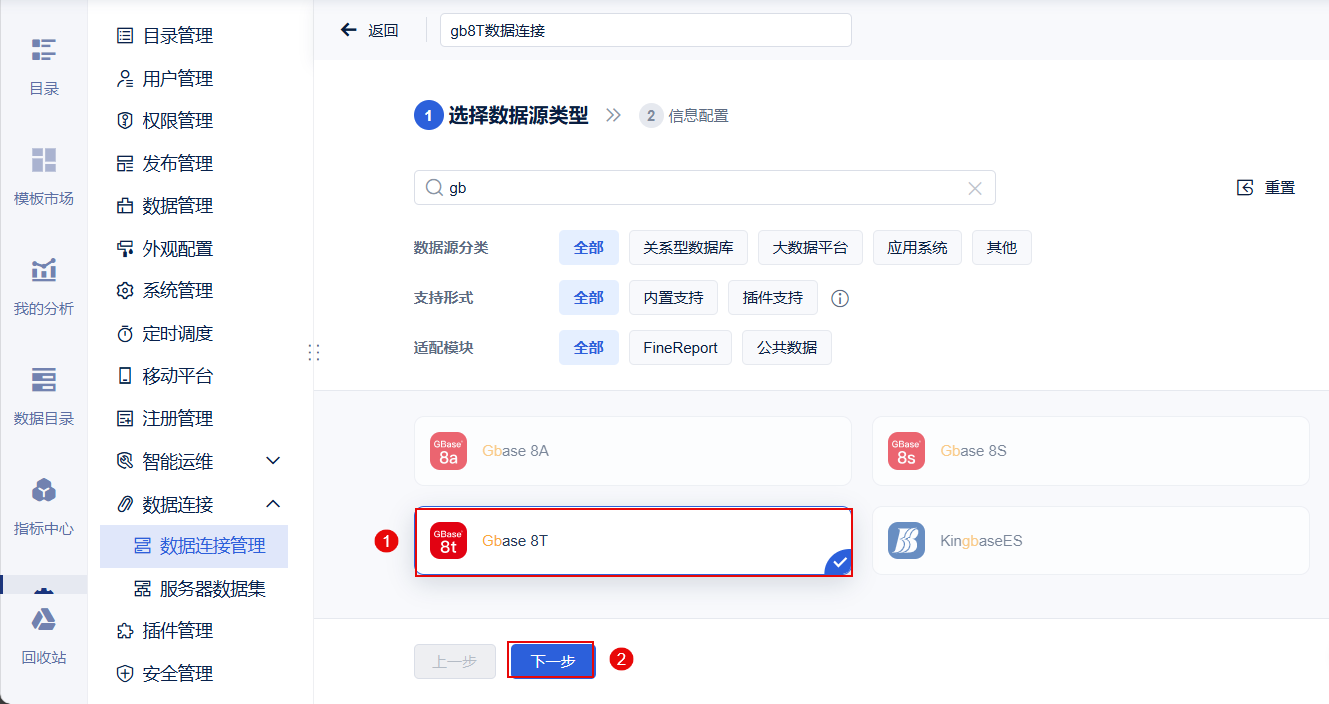
Task: Click step 1 选择数据源类型
Action: coord(502,116)
